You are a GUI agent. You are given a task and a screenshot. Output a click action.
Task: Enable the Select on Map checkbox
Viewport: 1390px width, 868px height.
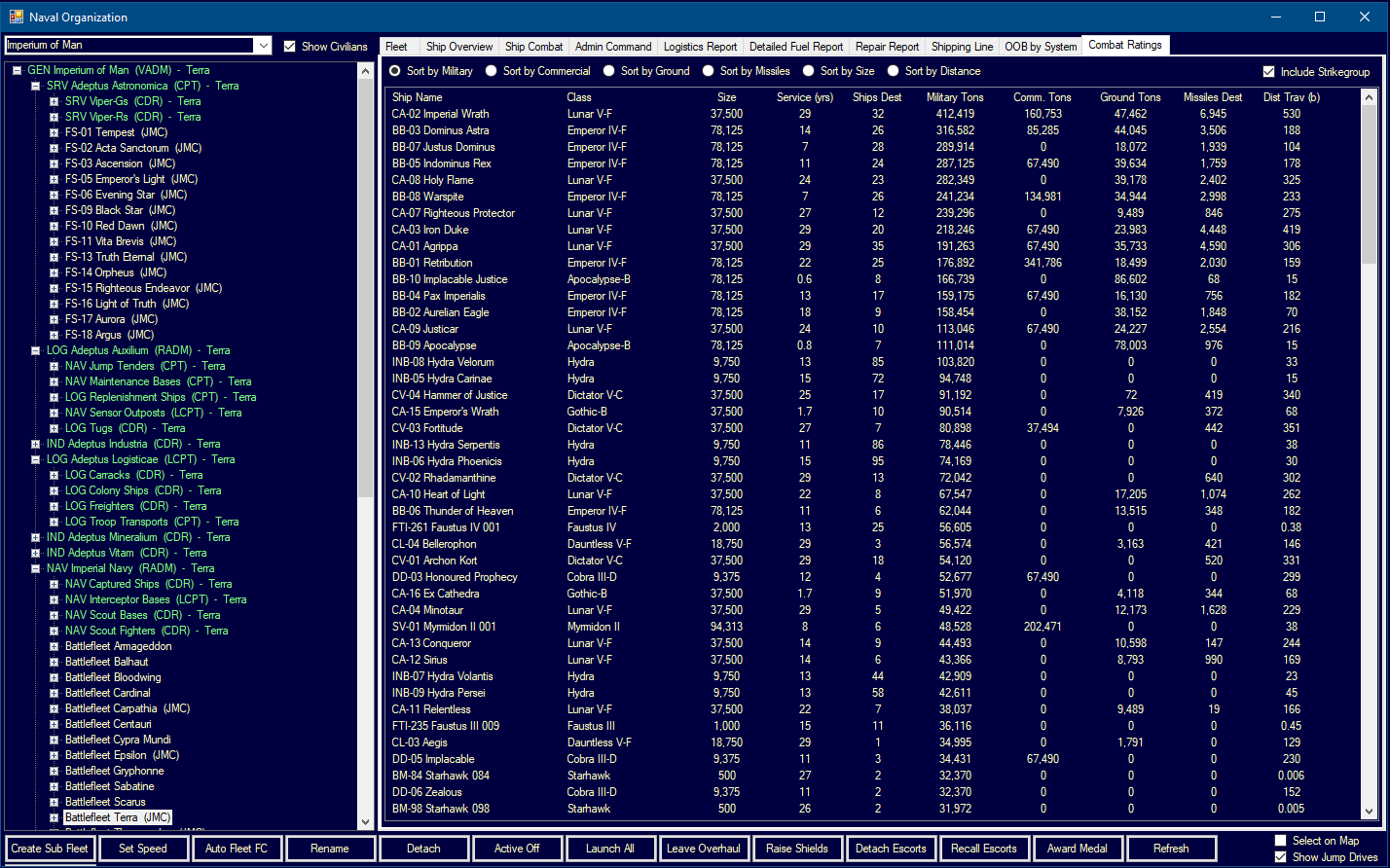point(1280,841)
